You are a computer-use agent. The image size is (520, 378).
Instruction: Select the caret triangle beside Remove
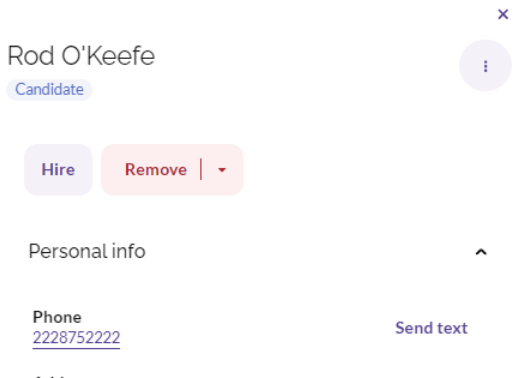point(222,170)
